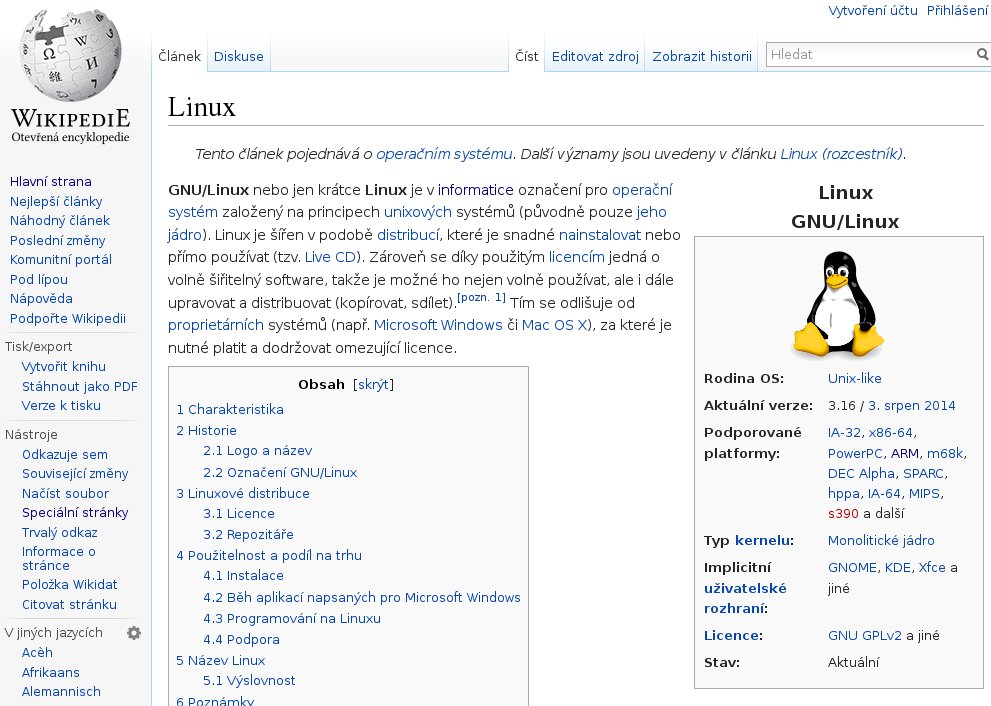This screenshot has width=991, height=706.
Task: Go to Hlavní strana
Action: click(51, 181)
